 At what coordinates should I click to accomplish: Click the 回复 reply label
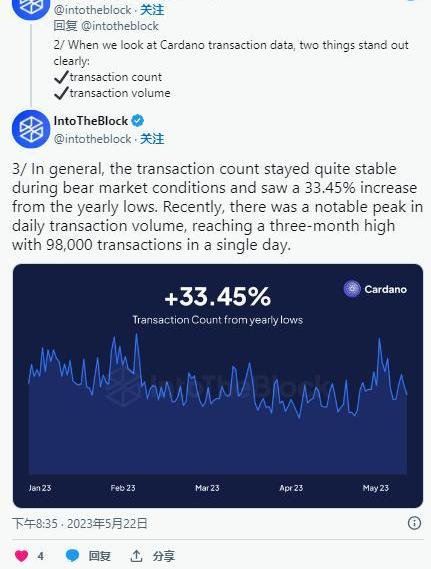(99, 556)
